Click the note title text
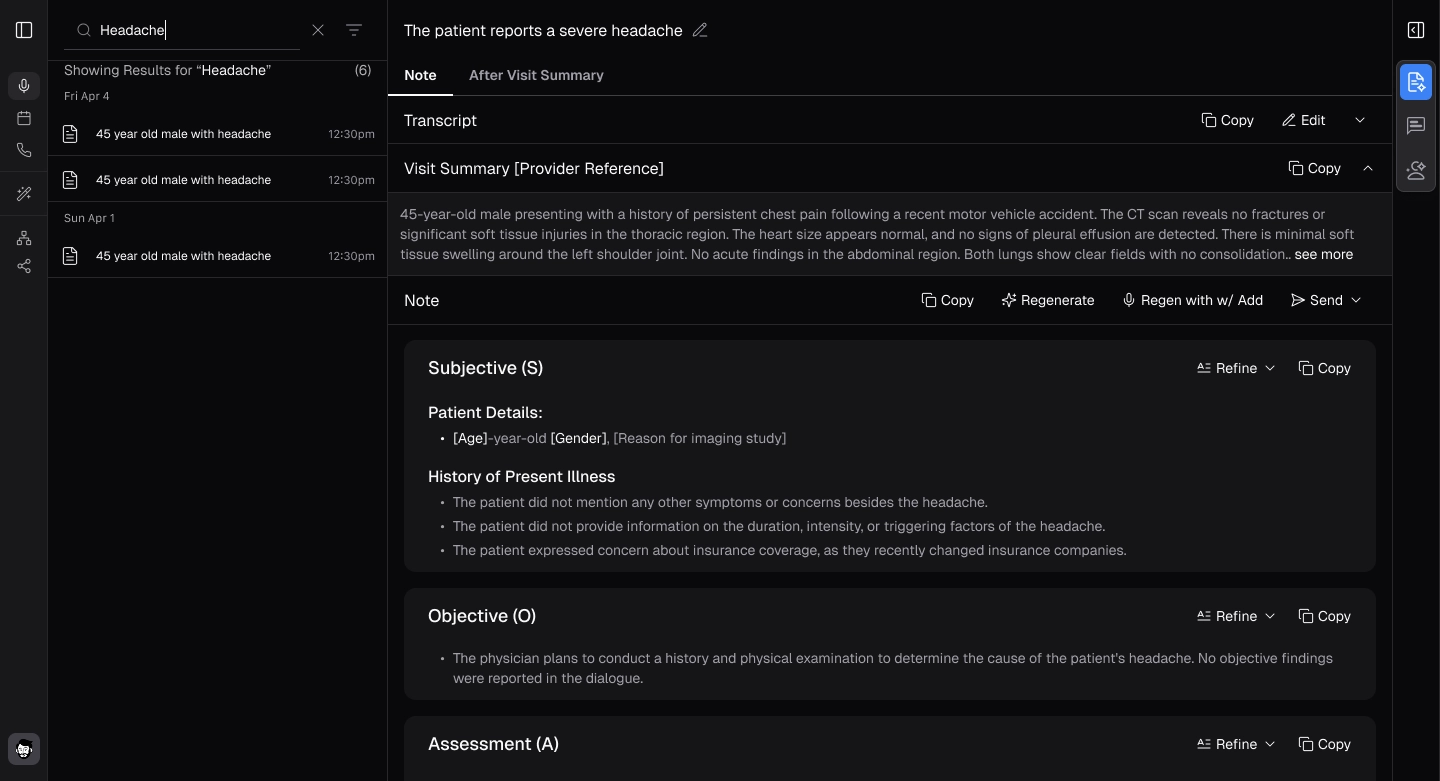Viewport: 1440px width, 781px height. coord(543,30)
